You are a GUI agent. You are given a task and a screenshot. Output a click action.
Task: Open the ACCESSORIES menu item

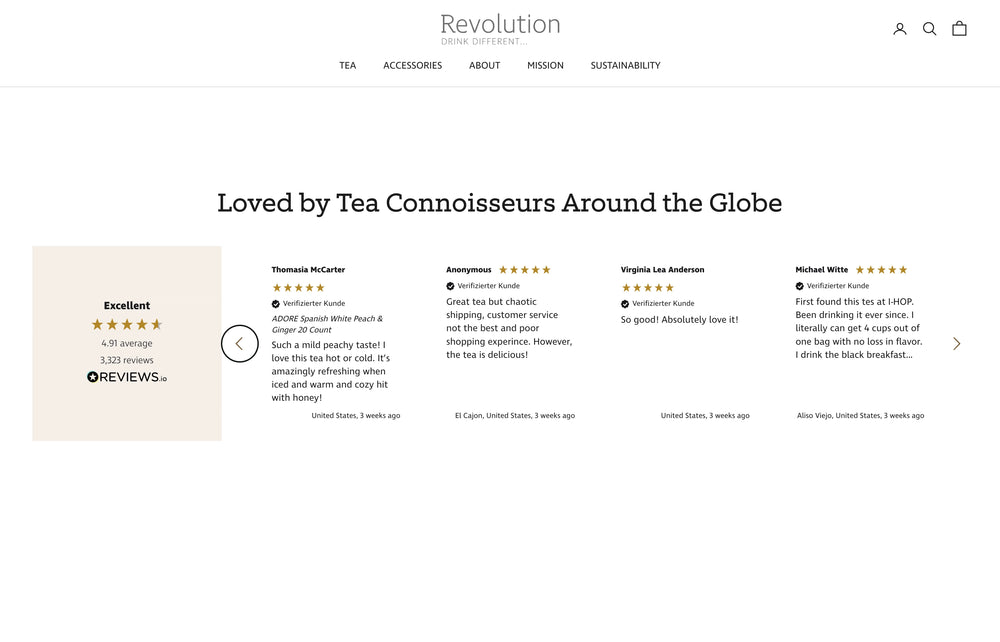click(412, 66)
